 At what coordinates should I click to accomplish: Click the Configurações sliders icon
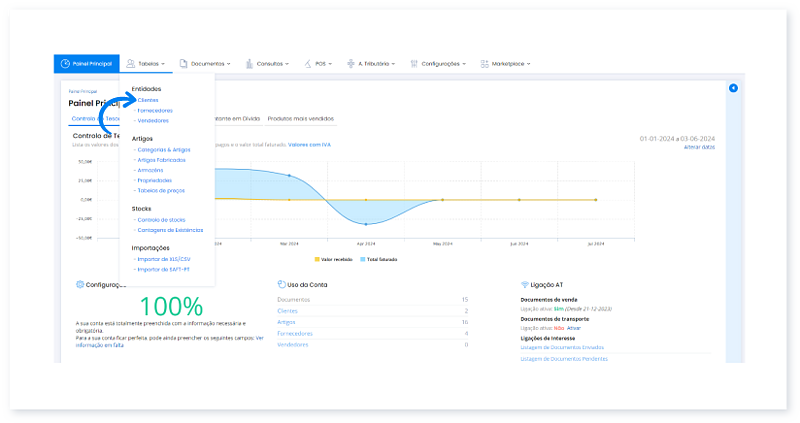click(413, 63)
